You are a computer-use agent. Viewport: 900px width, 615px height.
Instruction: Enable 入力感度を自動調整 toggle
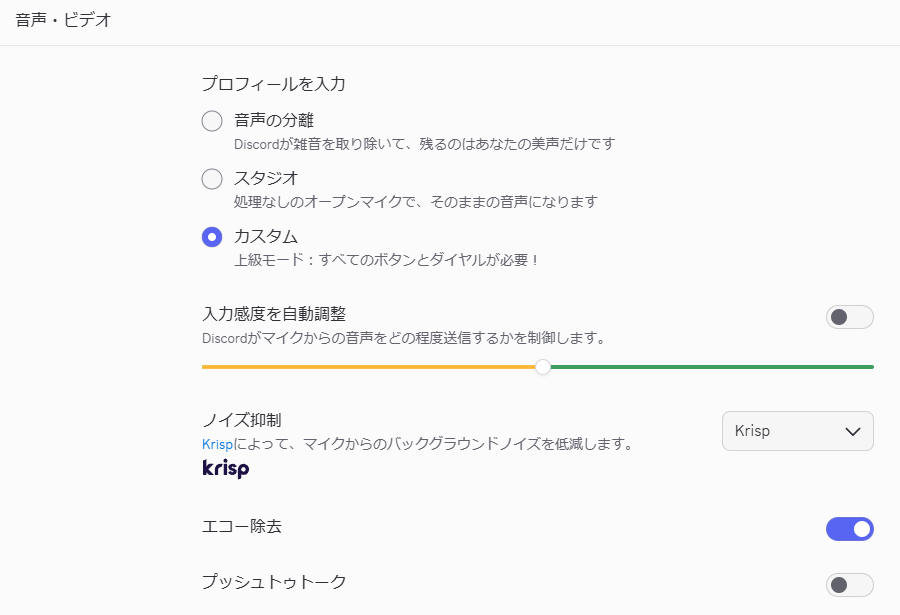click(x=849, y=317)
